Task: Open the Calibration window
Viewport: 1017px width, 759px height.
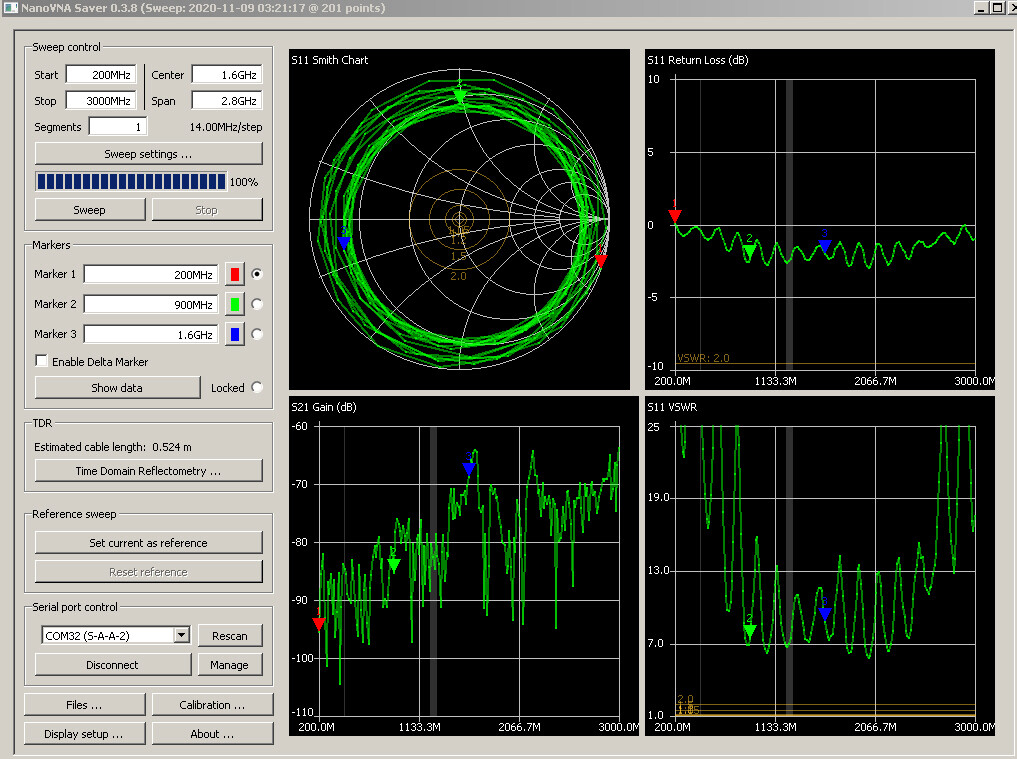Action: pos(212,705)
